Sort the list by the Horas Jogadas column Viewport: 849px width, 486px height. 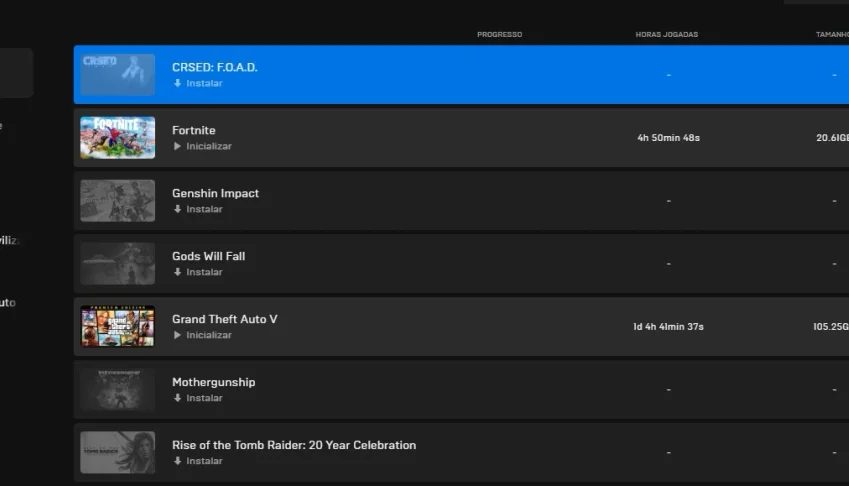coord(667,35)
